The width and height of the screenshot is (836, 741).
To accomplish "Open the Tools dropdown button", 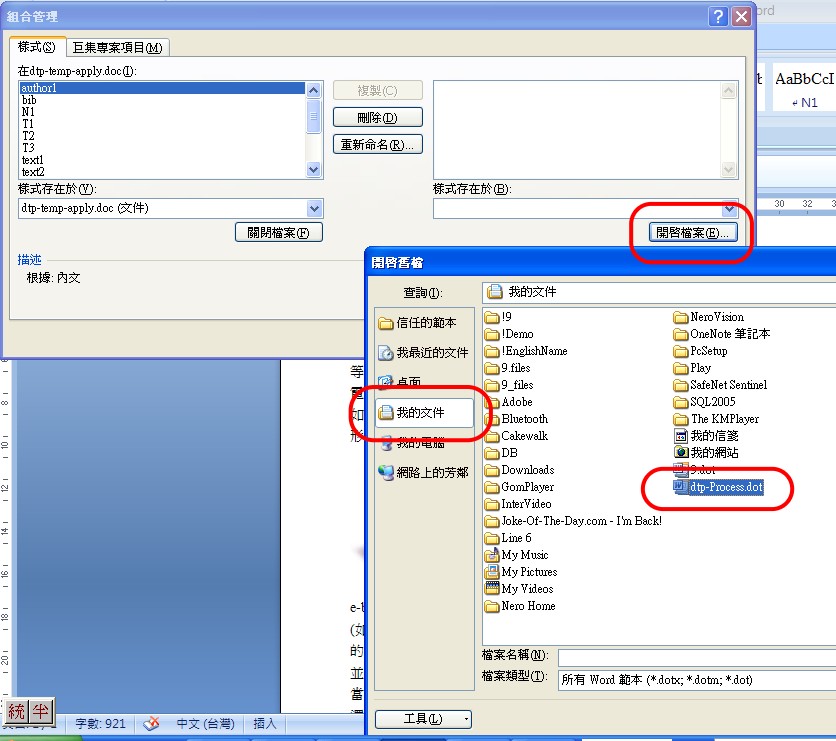I will point(423,719).
